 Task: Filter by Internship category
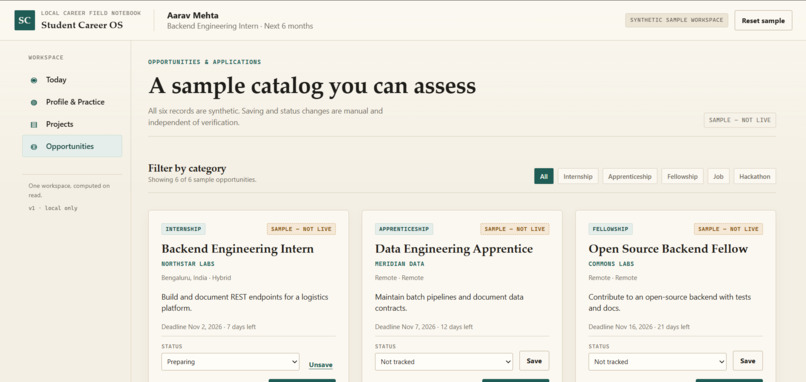[578, 176]
